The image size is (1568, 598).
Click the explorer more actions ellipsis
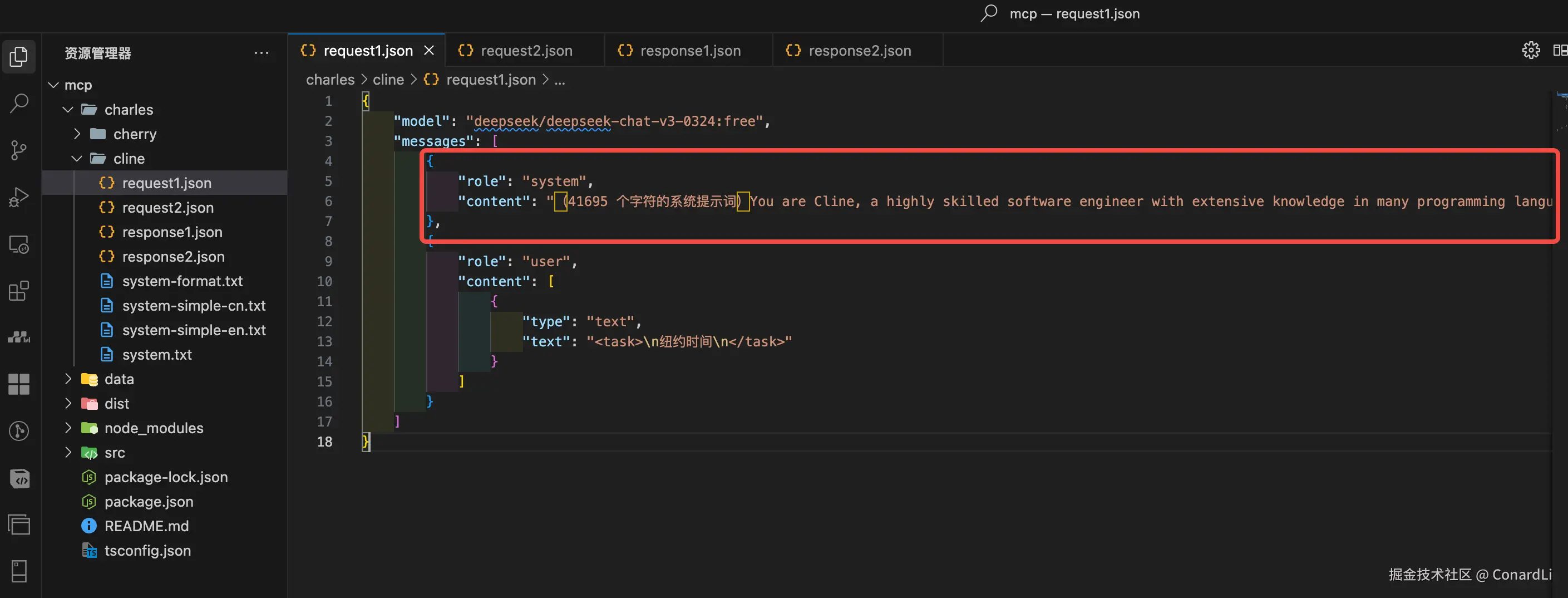coord(261,53)
